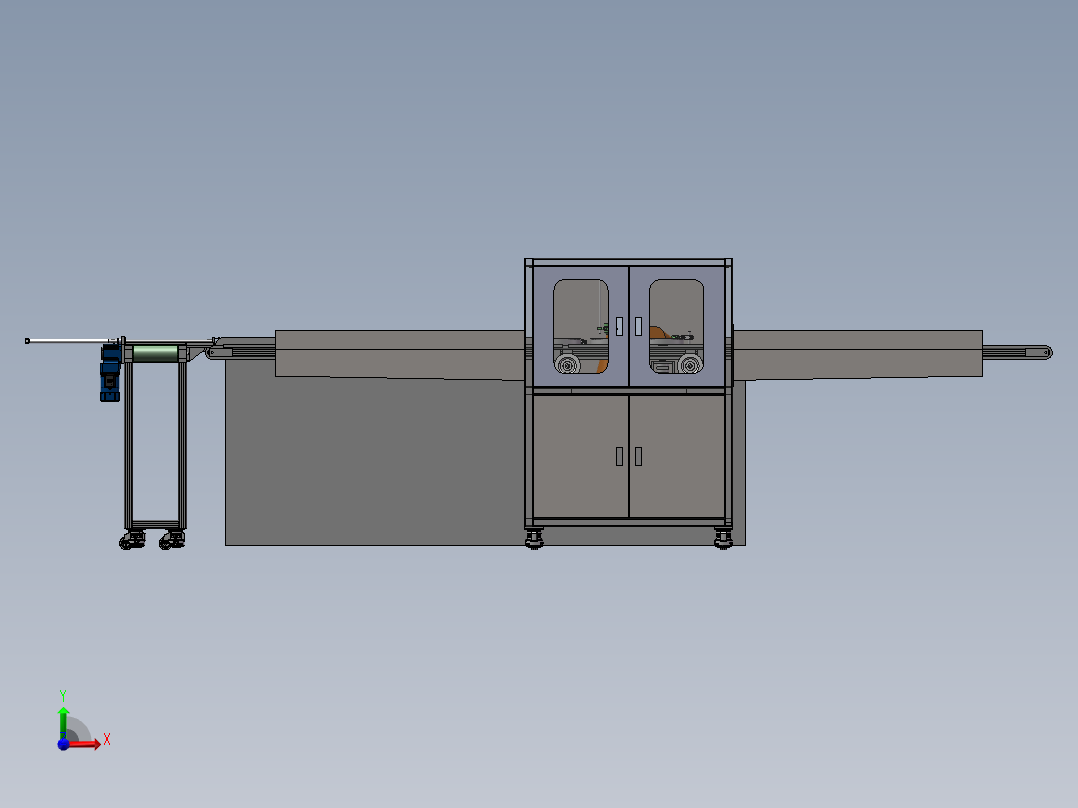Select the lower left cabinet door panel

click(581, 457)
